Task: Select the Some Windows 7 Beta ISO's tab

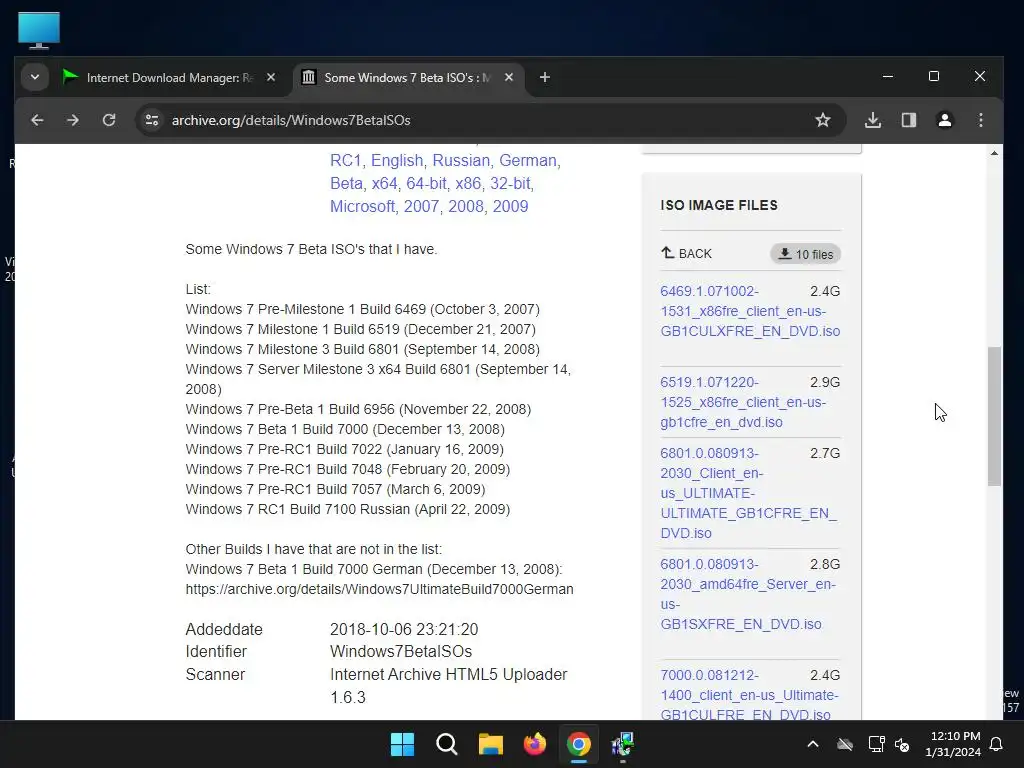Action: coord(408,78)
